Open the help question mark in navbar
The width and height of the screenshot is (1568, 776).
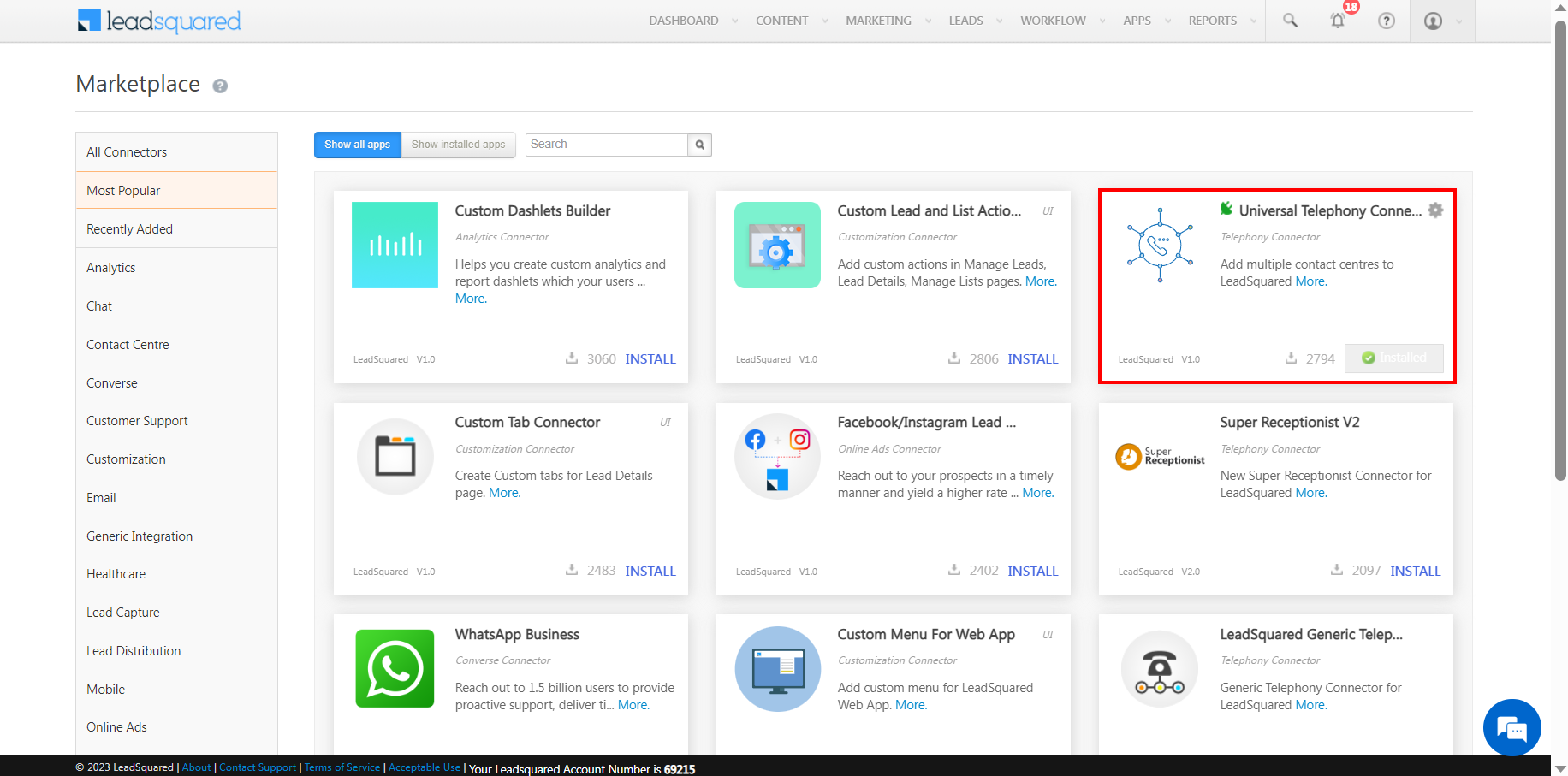point(1387,21)
